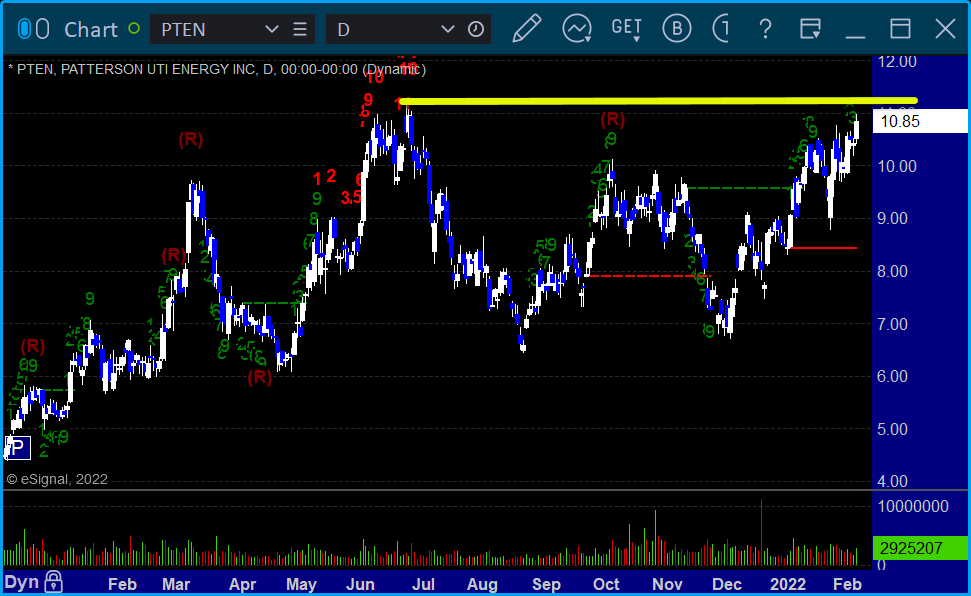This screenshot has width=971, height=596.
Task: Click the Apr label on the time axis
Action: (242, 584)
